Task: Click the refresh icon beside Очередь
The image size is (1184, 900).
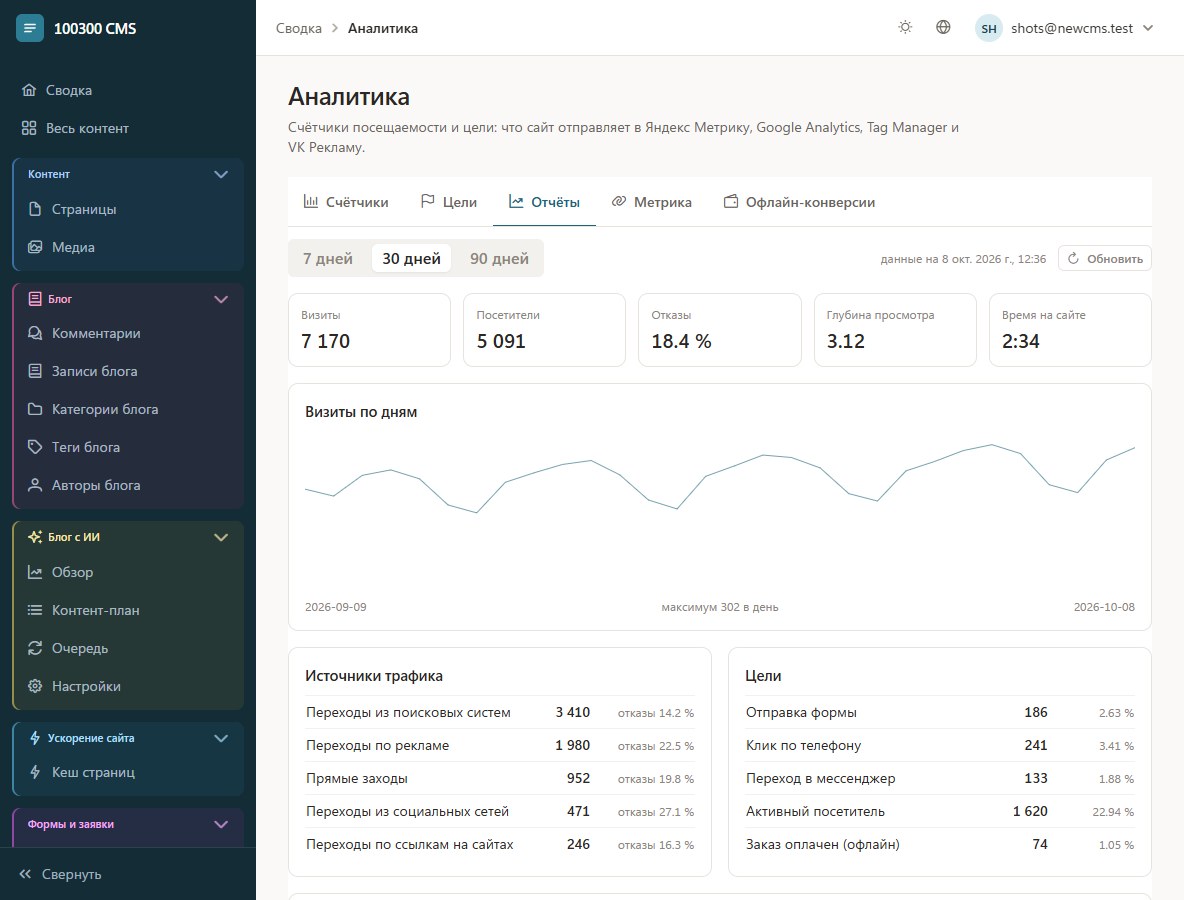Action: [35, 648]
